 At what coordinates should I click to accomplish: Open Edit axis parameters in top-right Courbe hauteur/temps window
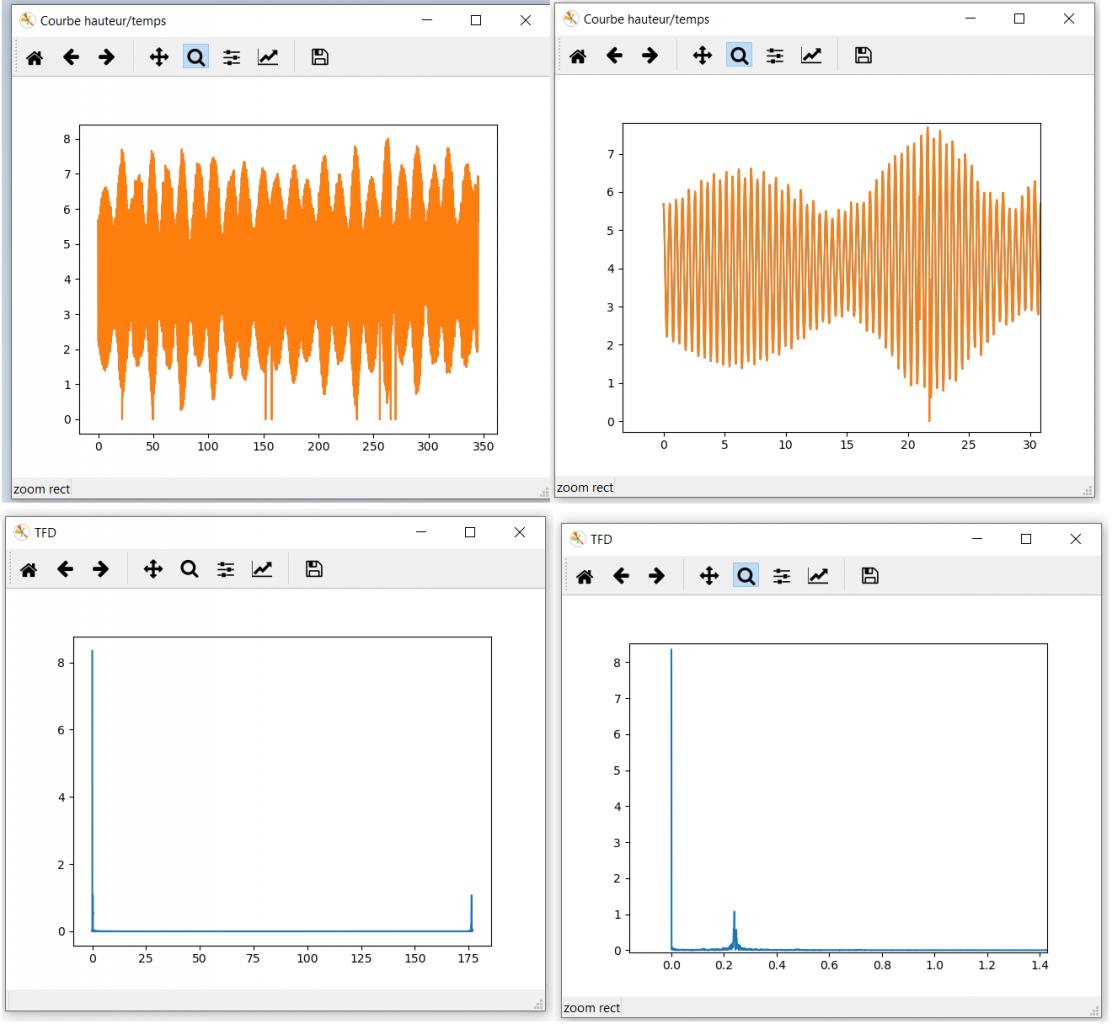coord(811,56)
